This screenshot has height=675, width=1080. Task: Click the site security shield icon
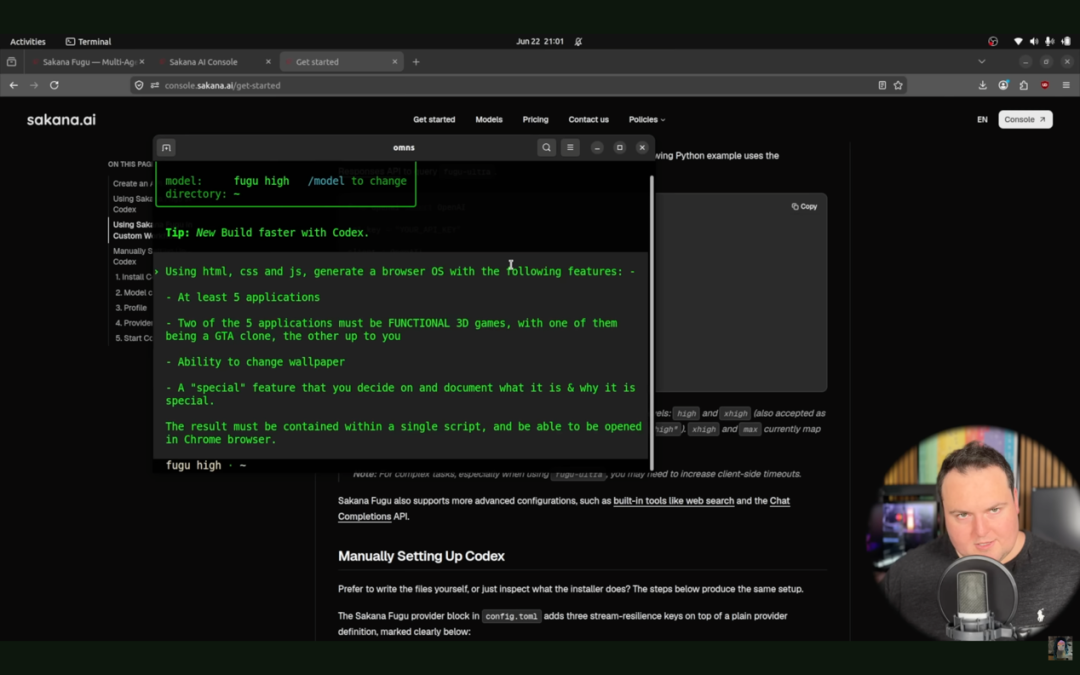click(139, 85)
